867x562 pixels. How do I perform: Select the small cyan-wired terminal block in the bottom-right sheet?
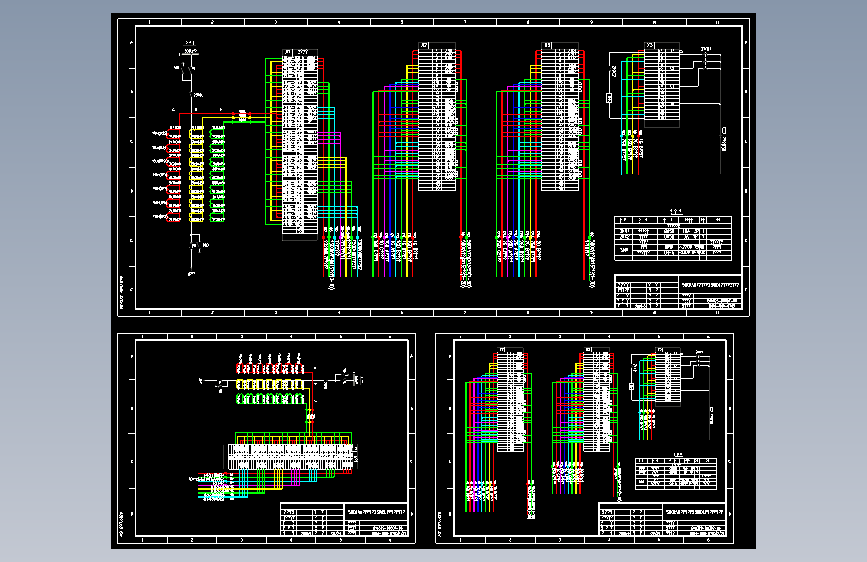pyautogui.click(x=668, y=377)
